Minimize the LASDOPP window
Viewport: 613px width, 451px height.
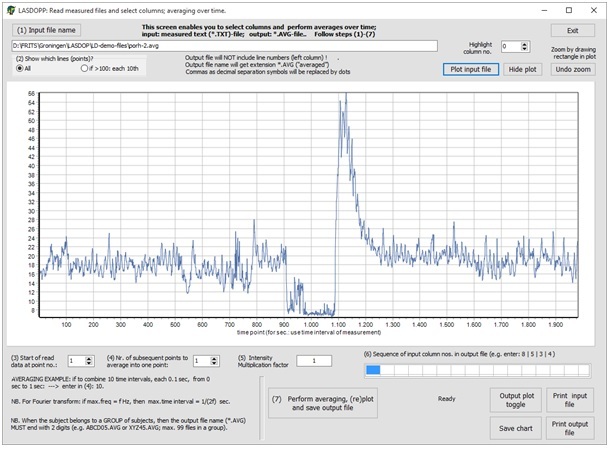click(545, 11)
